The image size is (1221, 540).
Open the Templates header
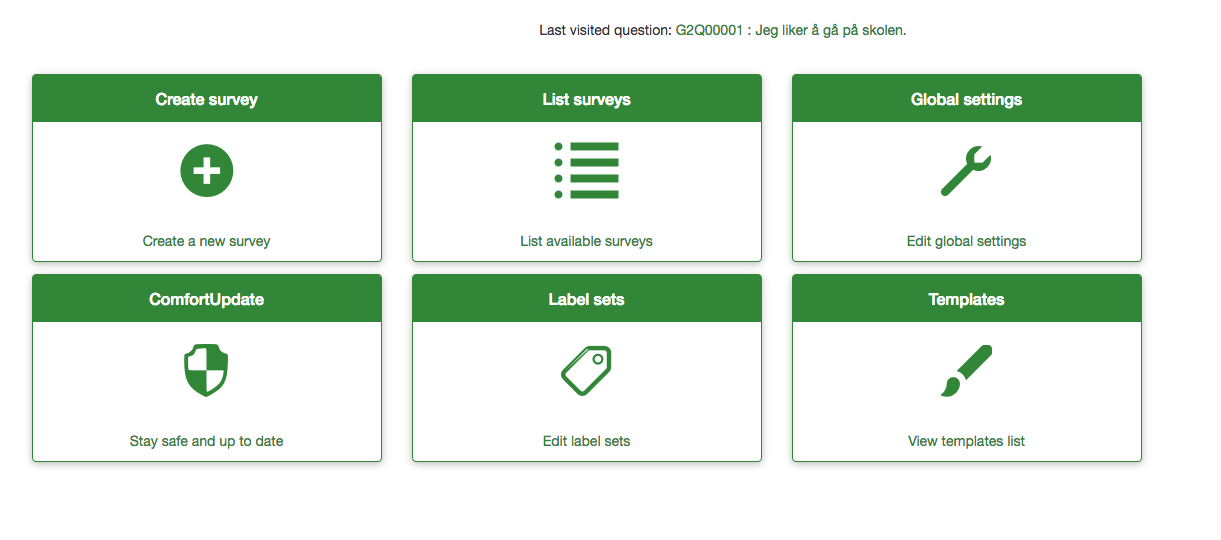[967, 299]
